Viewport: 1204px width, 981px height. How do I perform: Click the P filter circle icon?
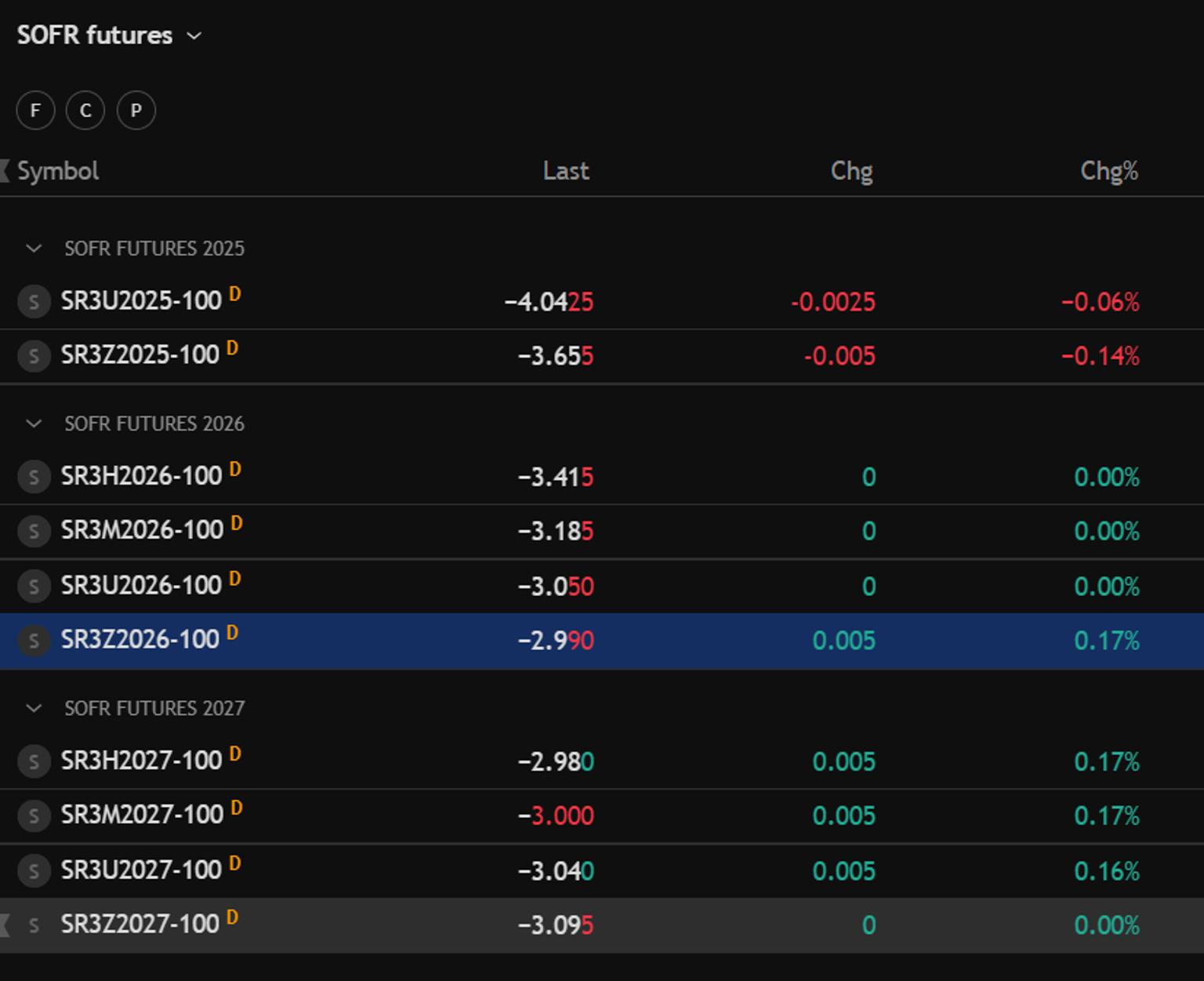(136, 111)
